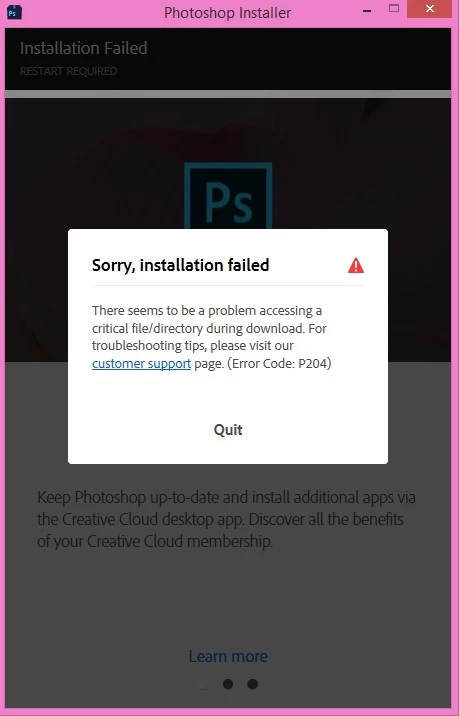Open the customer support link
459x716 pixels.
click(141, 363)
